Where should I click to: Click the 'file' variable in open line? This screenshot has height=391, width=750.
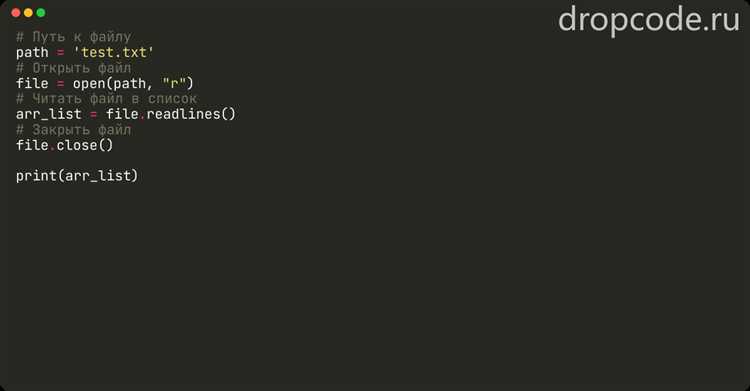(x=32, y=83)
